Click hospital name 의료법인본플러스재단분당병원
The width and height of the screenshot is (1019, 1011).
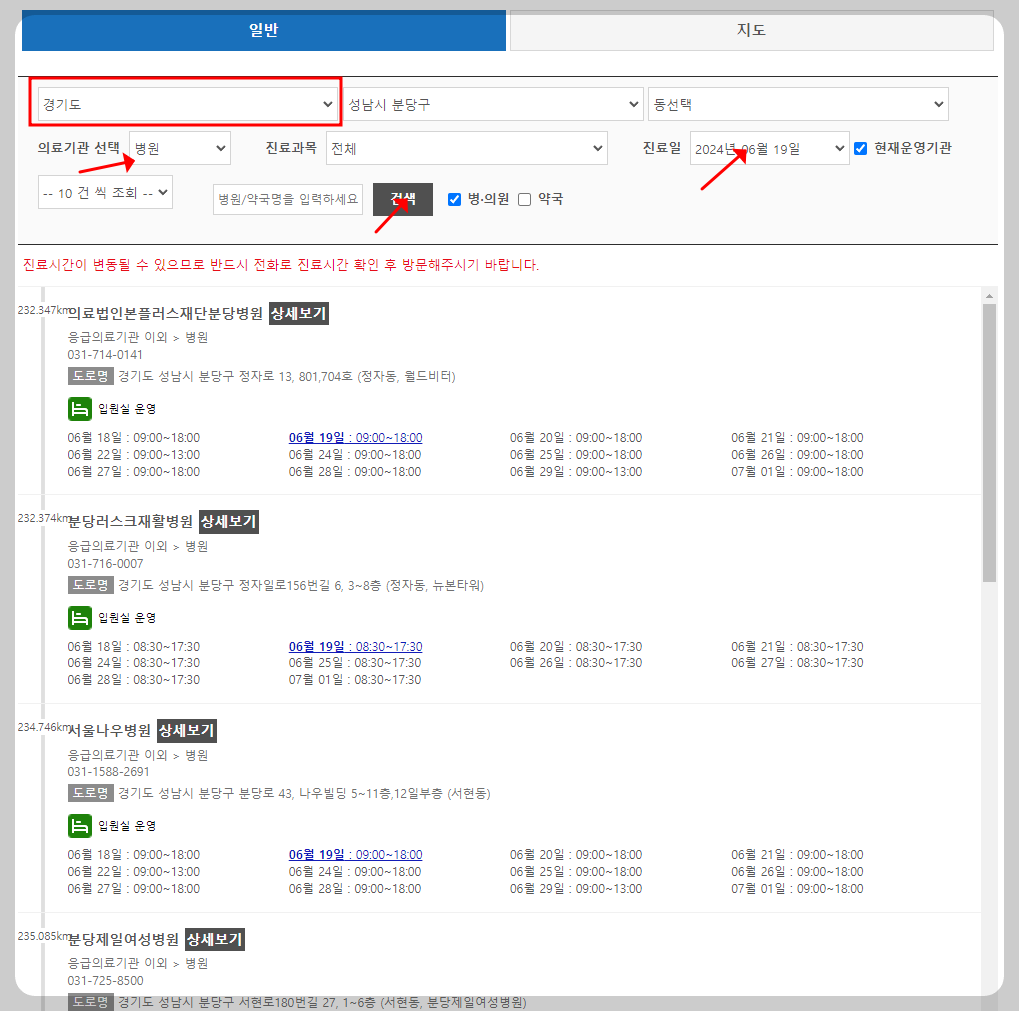pos(165,313)
